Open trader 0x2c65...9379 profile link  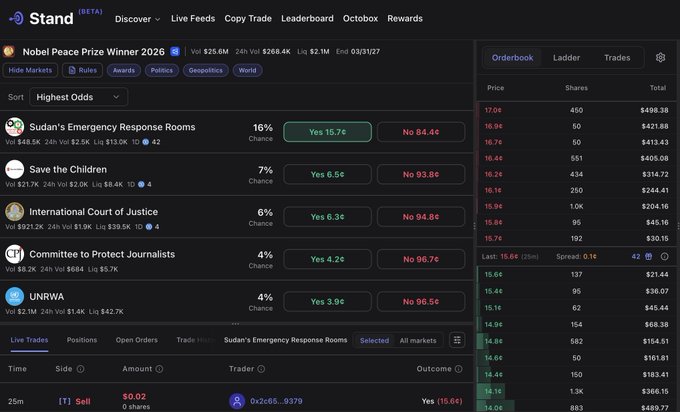point(276,401)
